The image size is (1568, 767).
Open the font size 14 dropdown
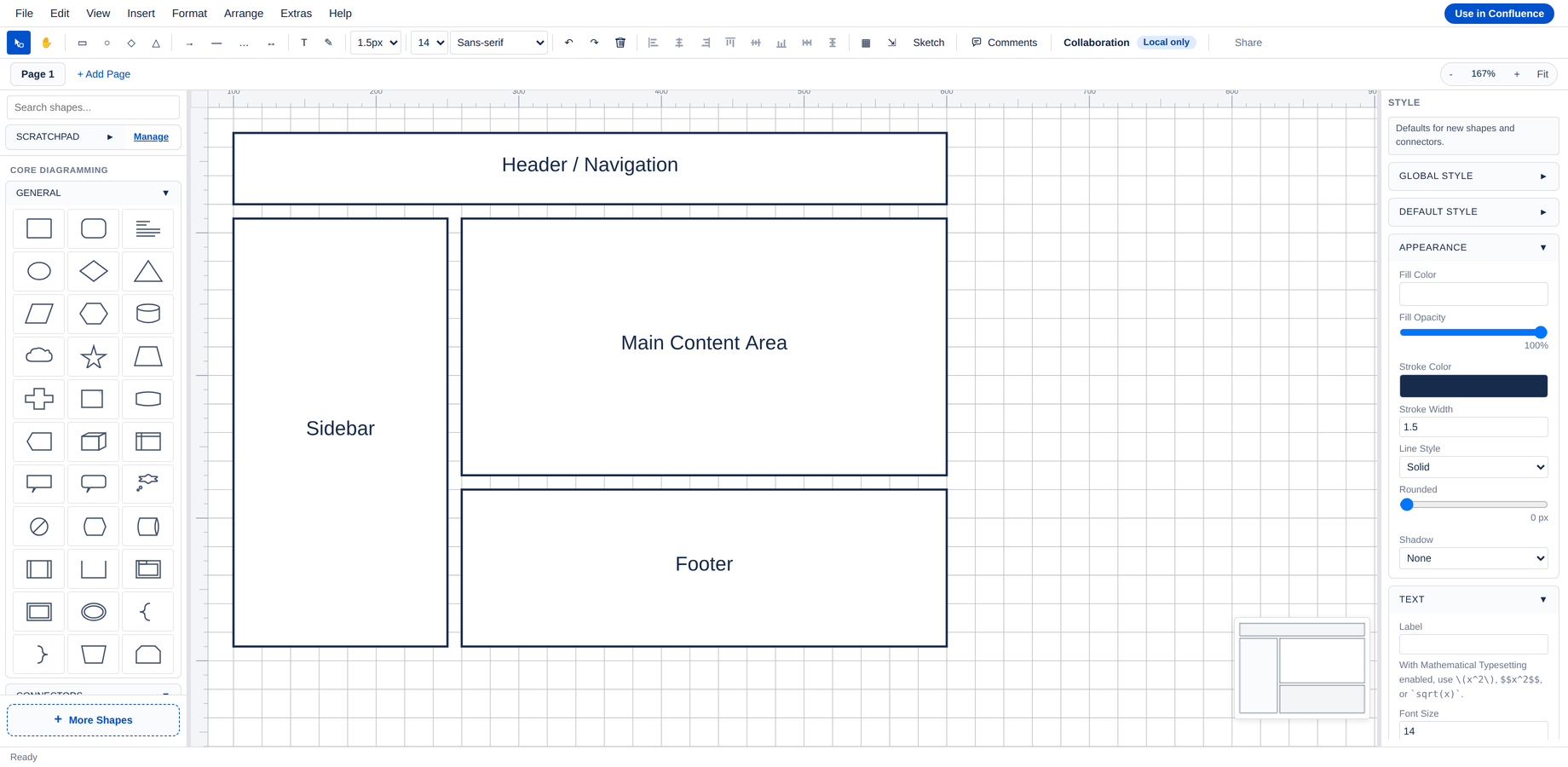point(429,43)
